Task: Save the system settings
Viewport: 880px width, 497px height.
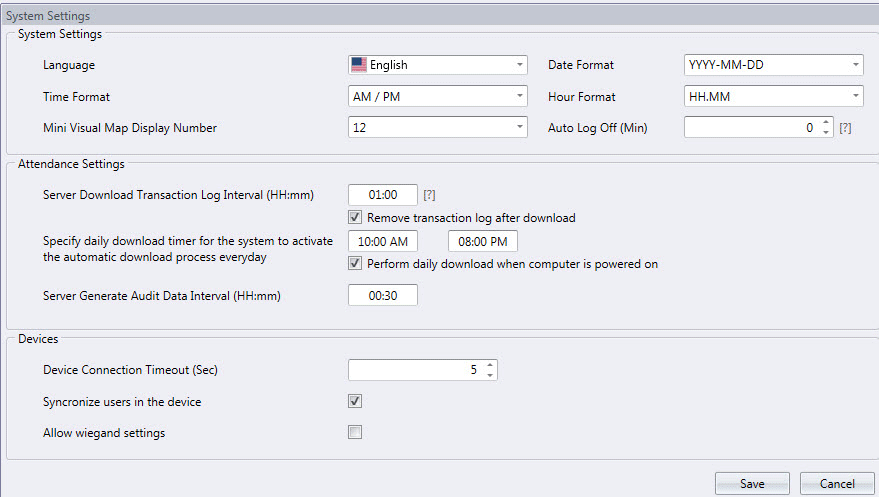Action: [x=752, y=483]
